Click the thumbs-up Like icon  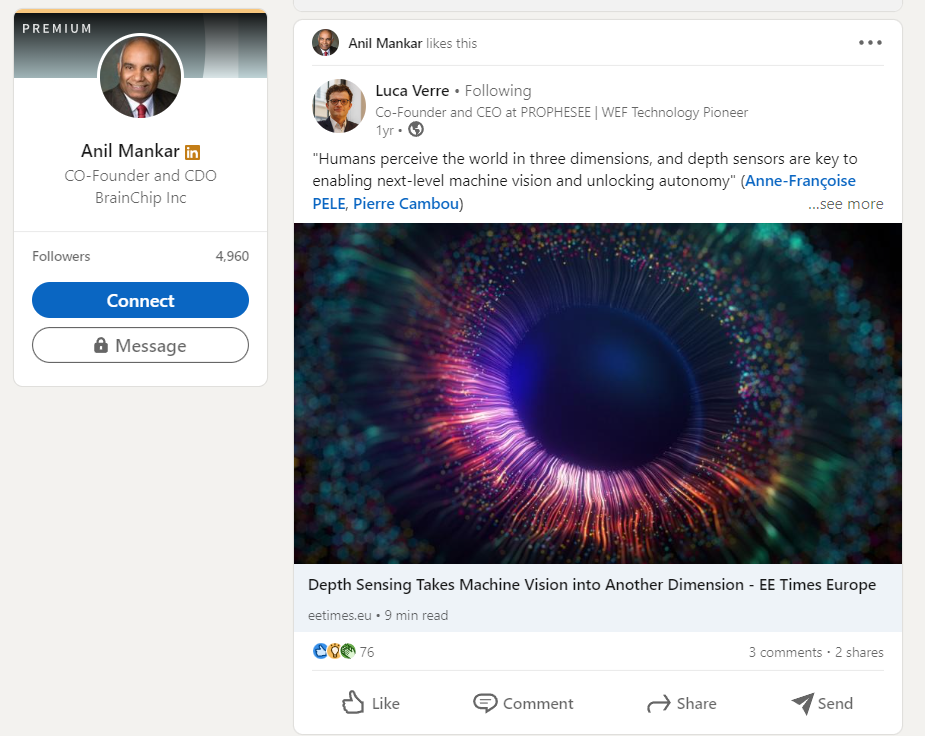coord(353,703)
